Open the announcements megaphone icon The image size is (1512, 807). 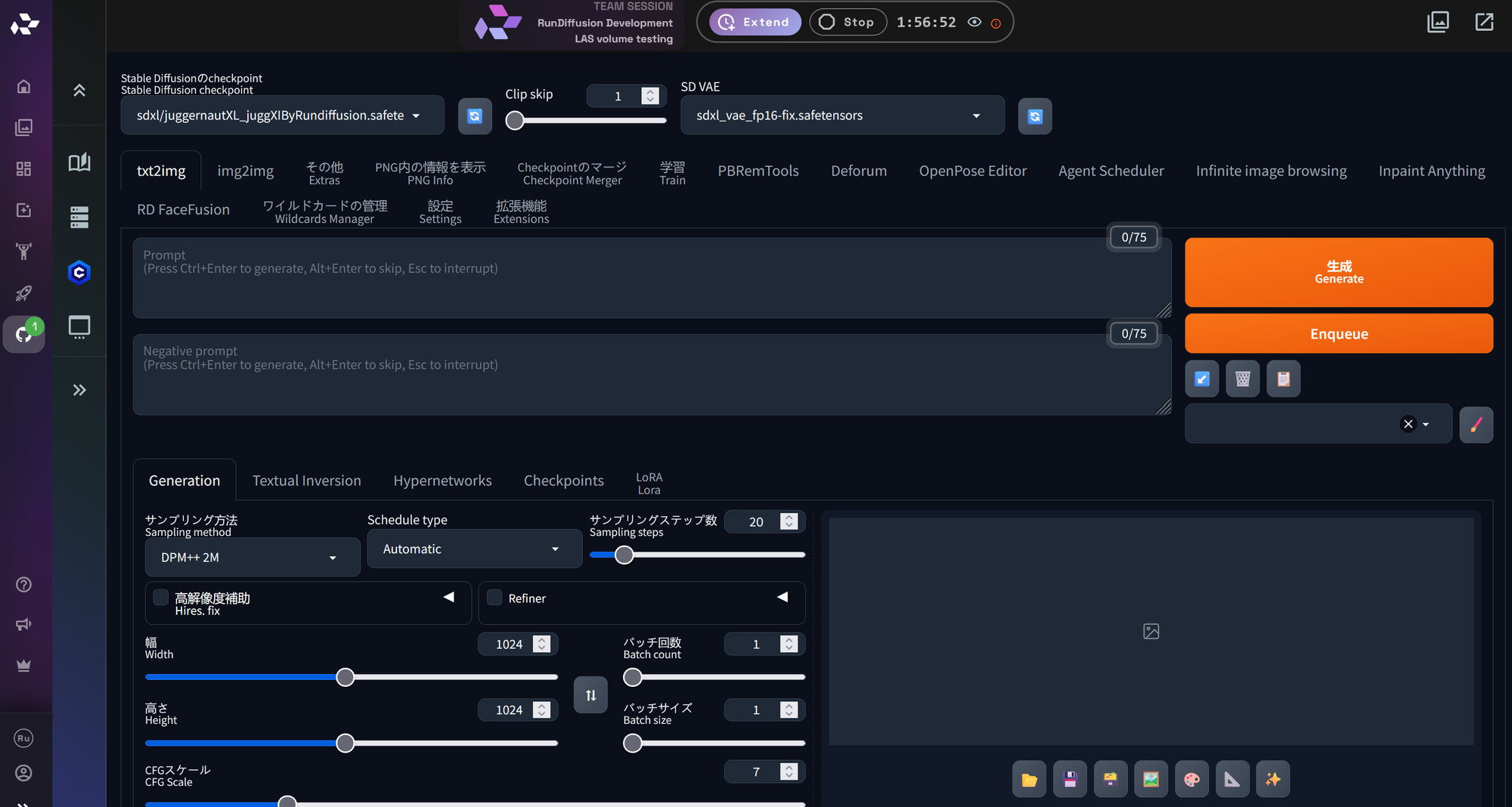coord(23,624)
